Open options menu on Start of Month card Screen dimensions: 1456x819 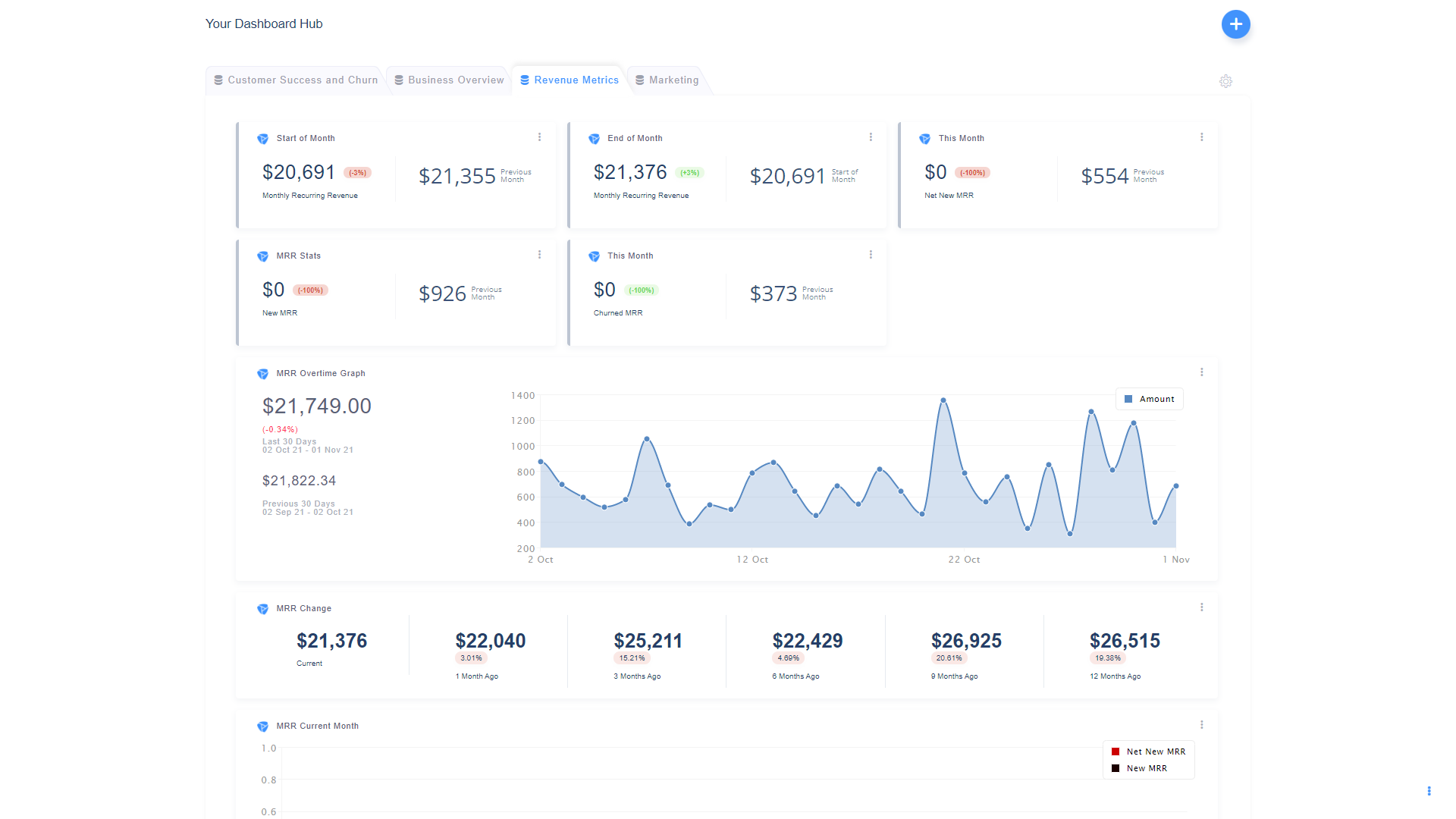539,137
